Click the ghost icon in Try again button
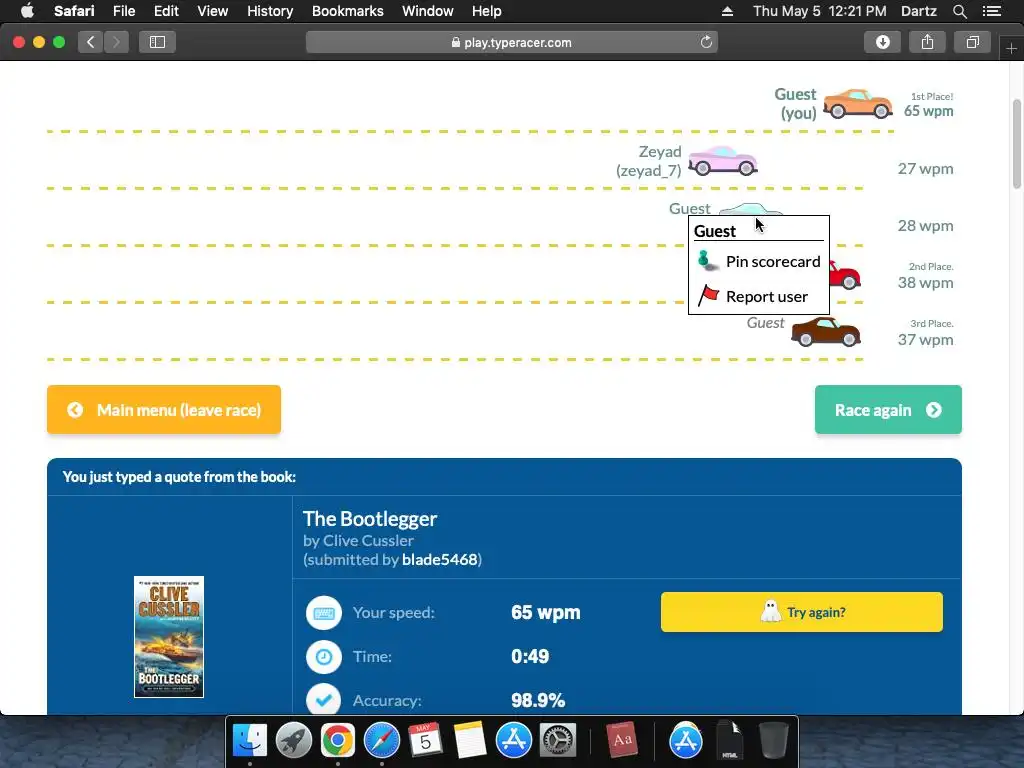 (771, 612)
